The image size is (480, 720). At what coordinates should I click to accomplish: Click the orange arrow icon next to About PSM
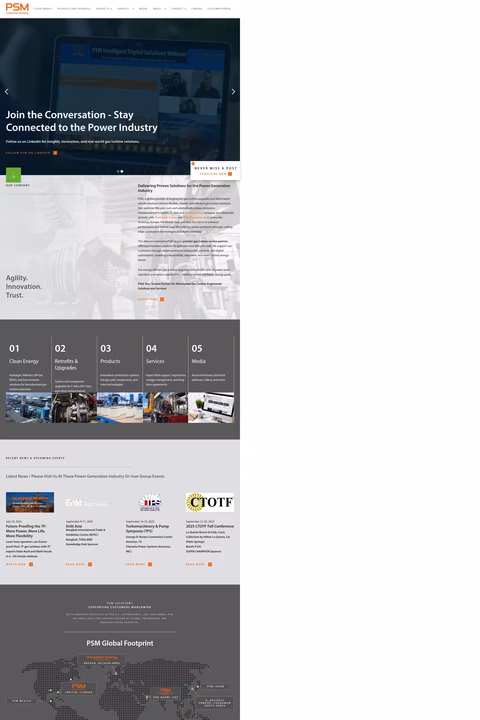[162, 299]
